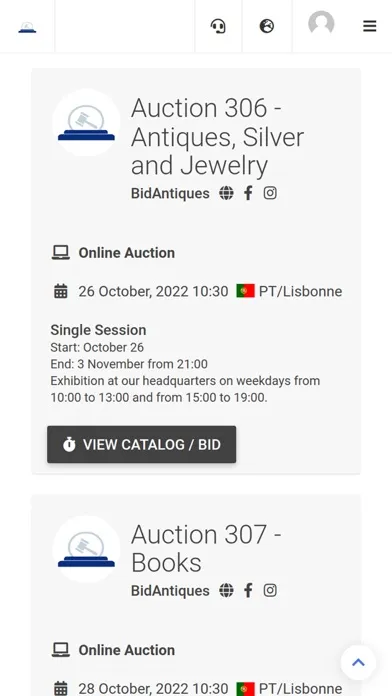Click the scroll-to-top chevron button

(358, 663)
